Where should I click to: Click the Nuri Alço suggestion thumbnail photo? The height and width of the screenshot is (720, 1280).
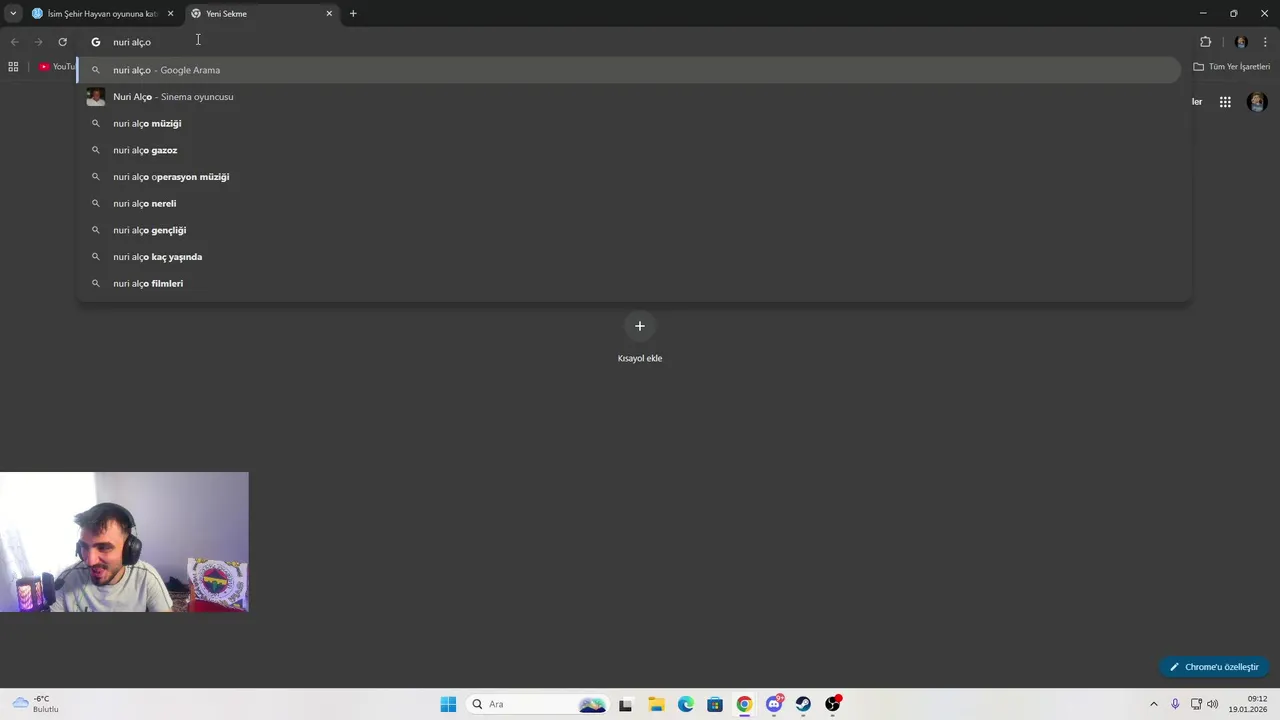pyautogui.click(x=96, y=97)
